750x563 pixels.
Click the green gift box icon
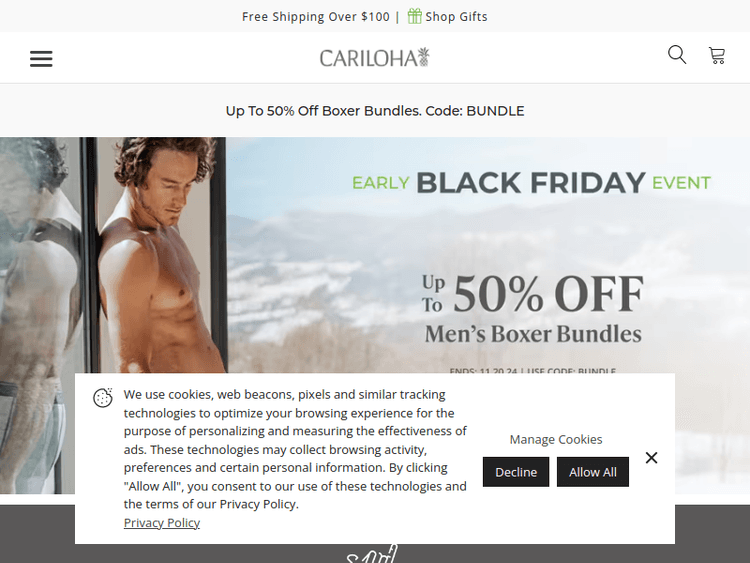[414, 16]
